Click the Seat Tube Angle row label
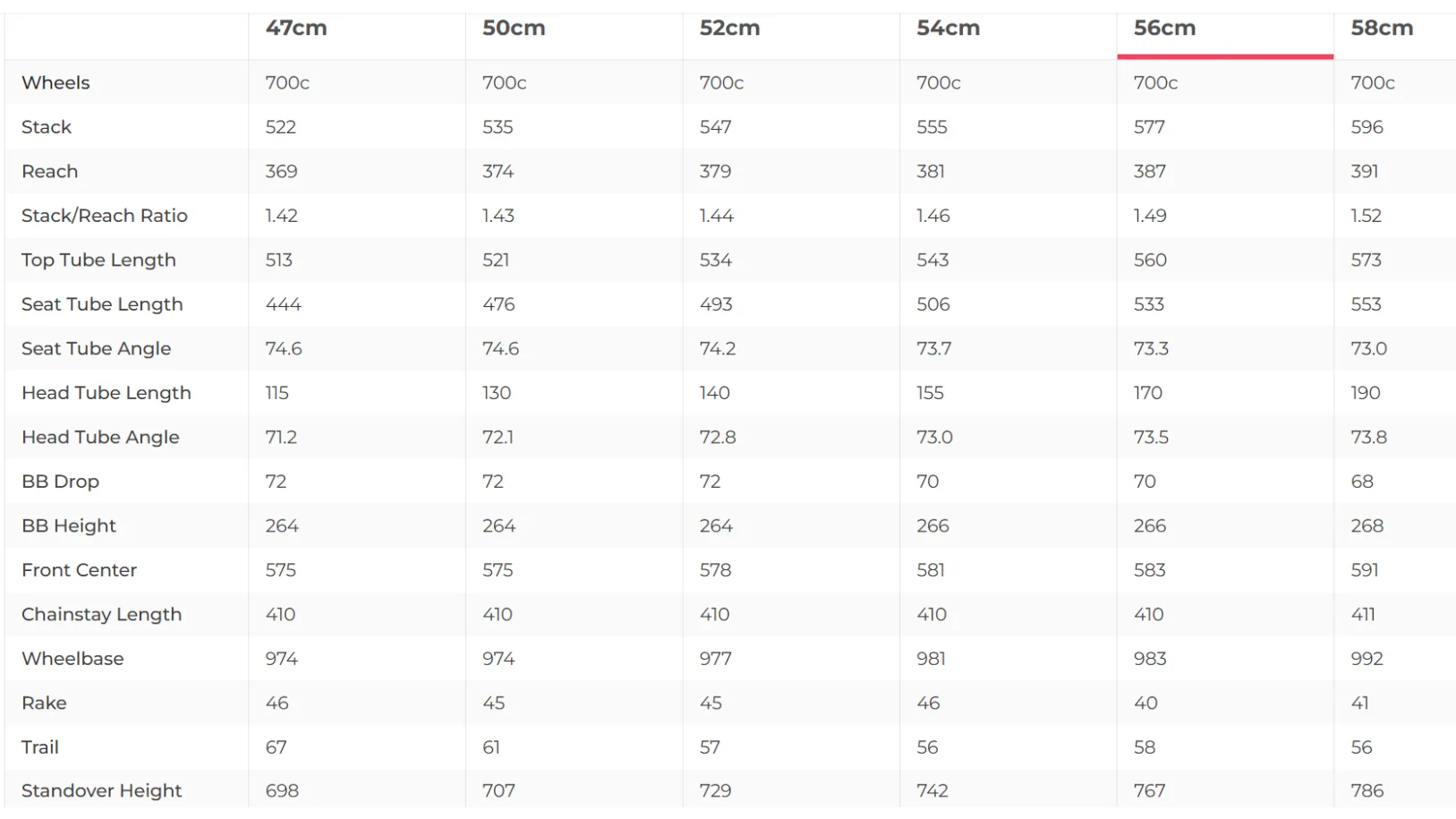The image size is (1456, 819). point(96,348)
